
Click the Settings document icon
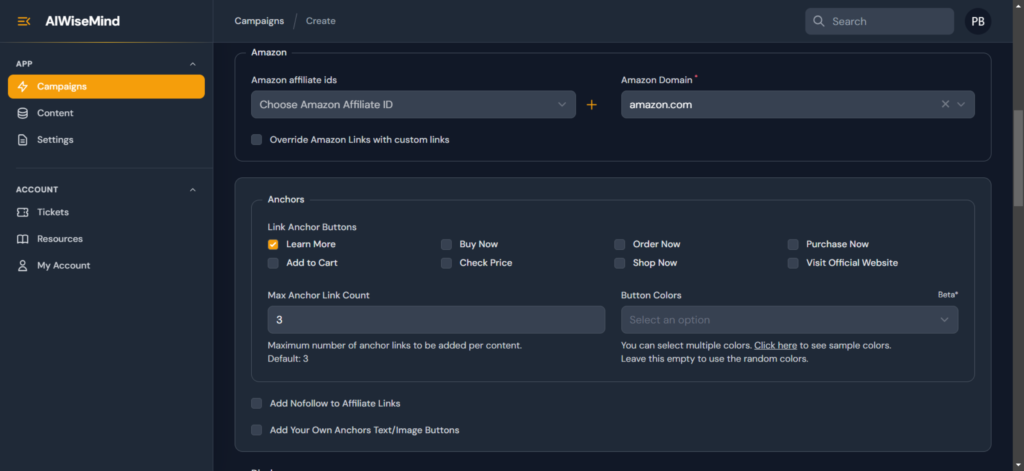tap(23, 140)
